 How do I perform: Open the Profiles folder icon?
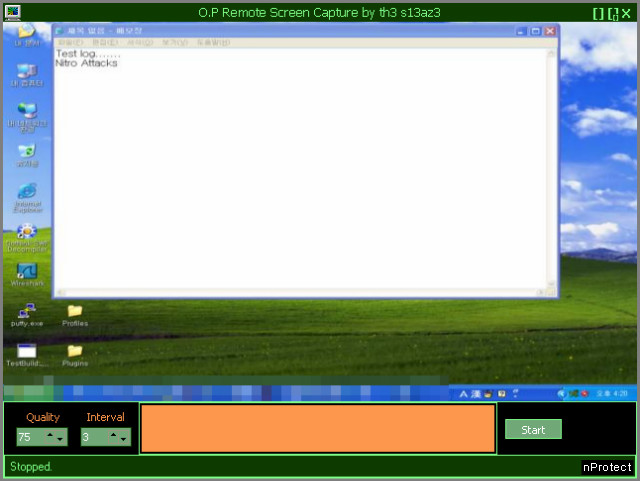pyautogui.click(x=75, y=312)
